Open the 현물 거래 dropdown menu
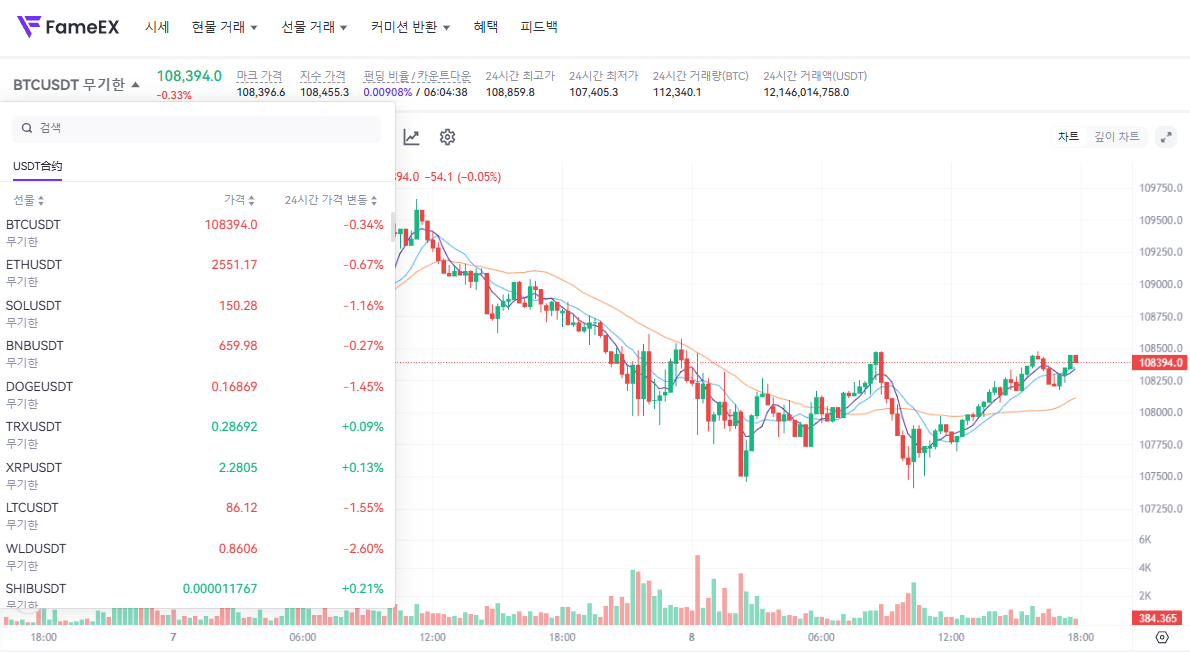 coord(224,27)
